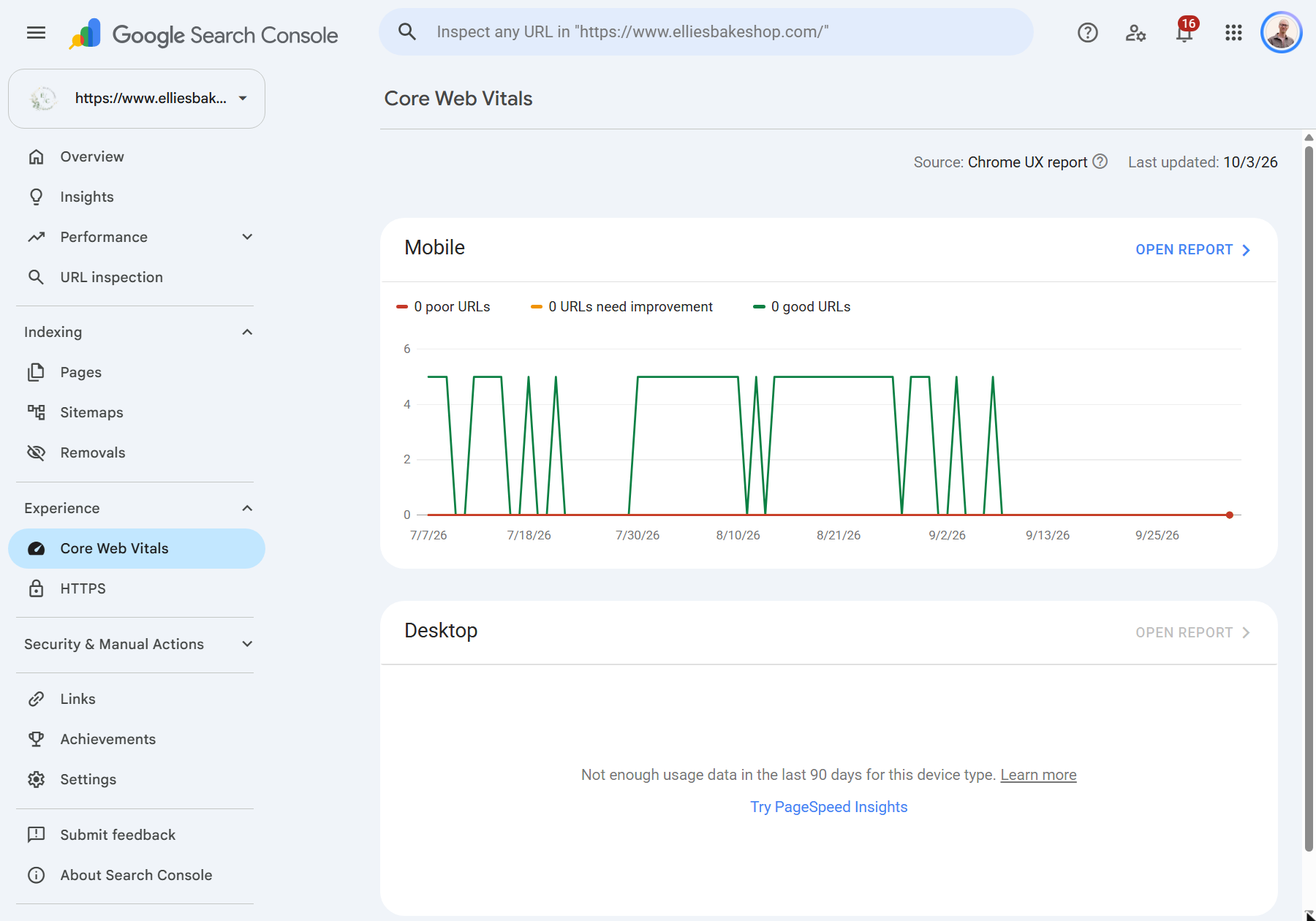Click the vertical scrollbar thumb

1309,497
